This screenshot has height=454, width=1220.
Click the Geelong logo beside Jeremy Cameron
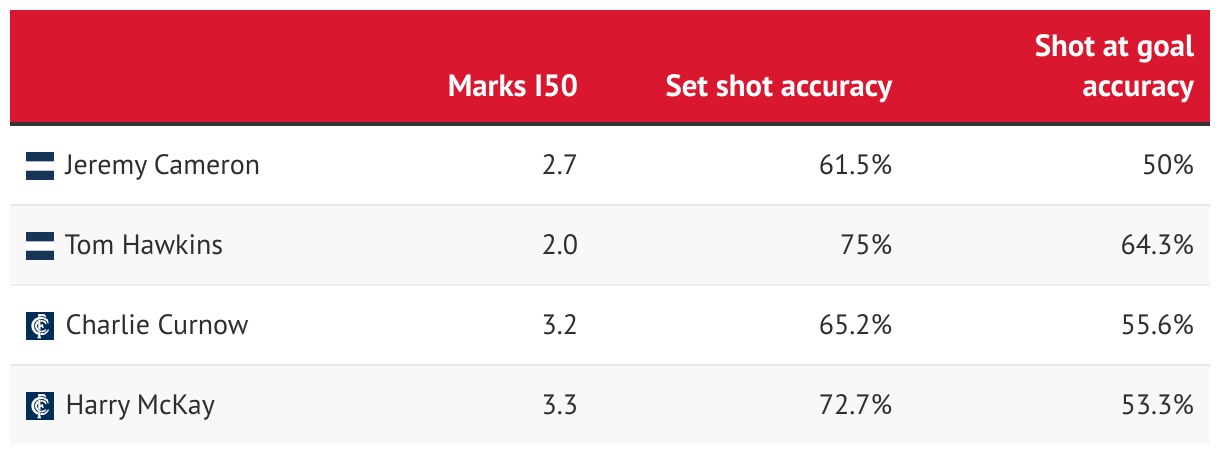pyautogui.click(x=40, y=166)
